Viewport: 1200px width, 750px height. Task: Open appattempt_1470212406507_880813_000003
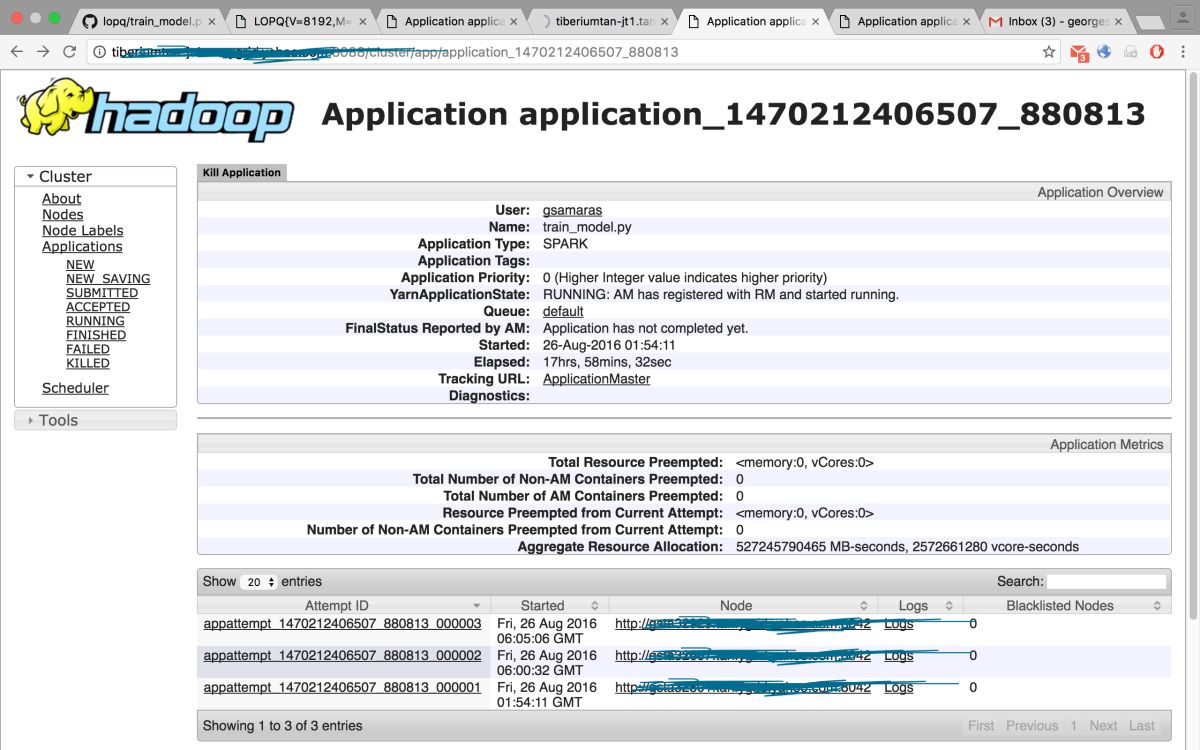point(342,623)
